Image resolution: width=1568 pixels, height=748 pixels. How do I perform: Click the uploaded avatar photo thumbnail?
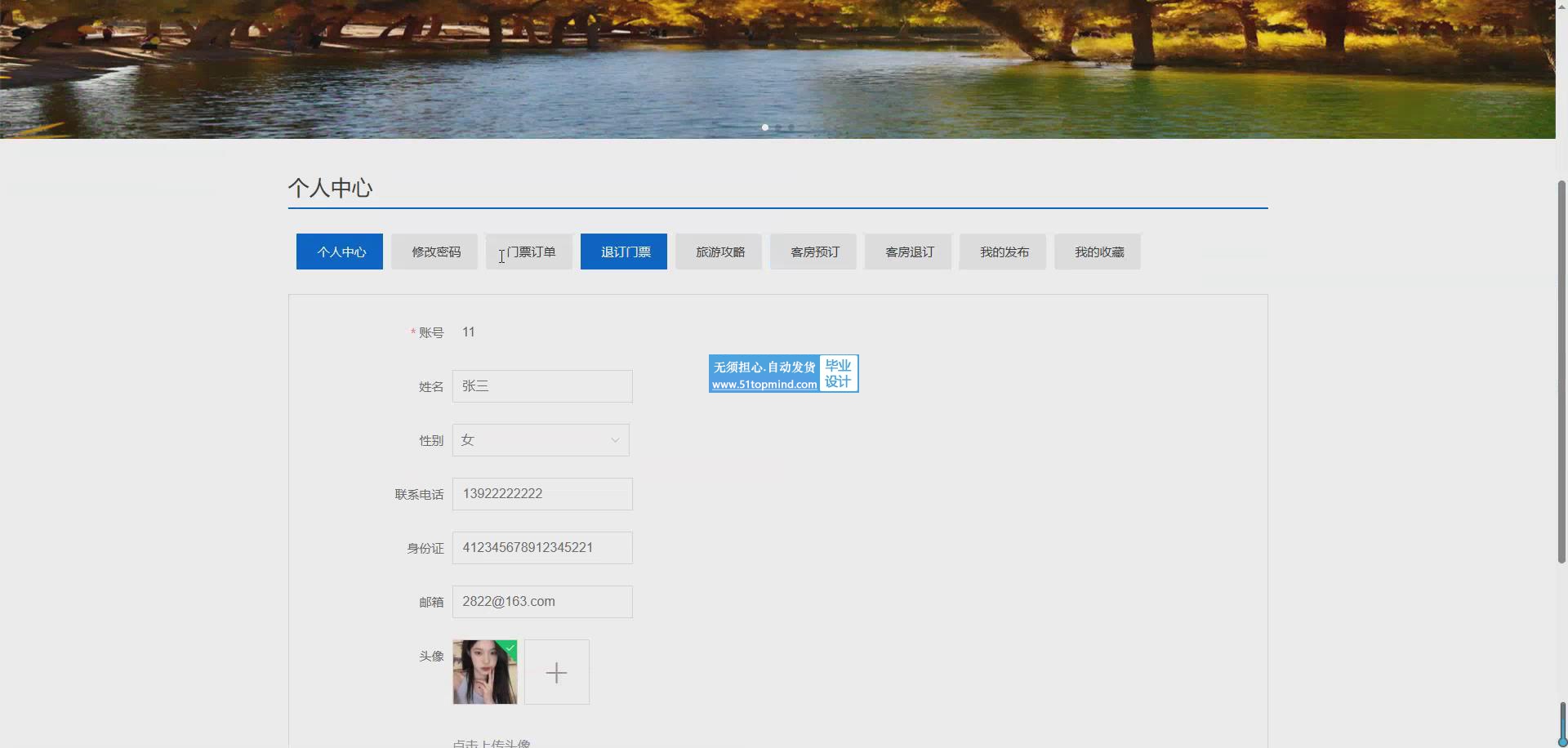485,672
